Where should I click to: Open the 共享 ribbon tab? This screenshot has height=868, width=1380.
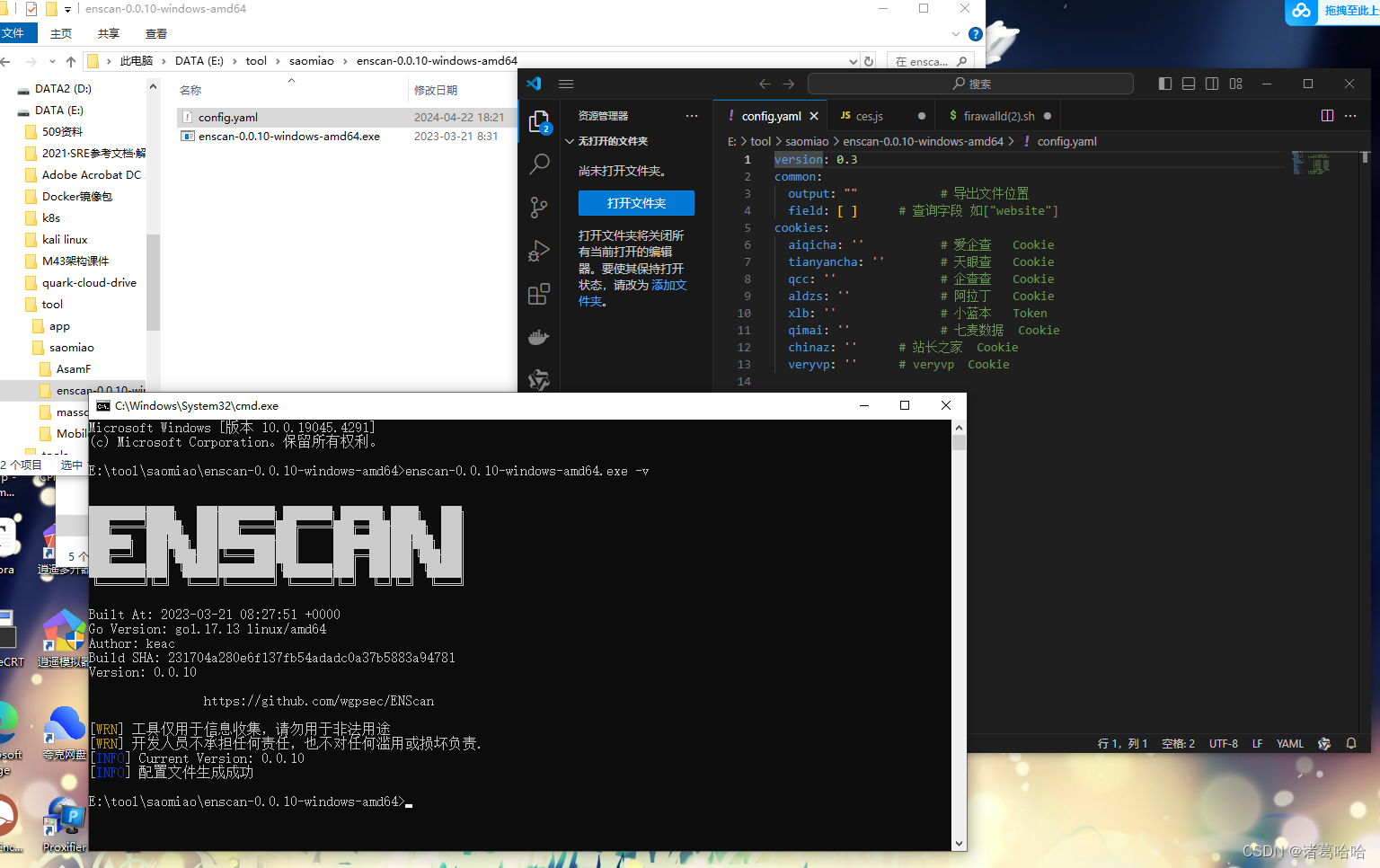[109, 33]
